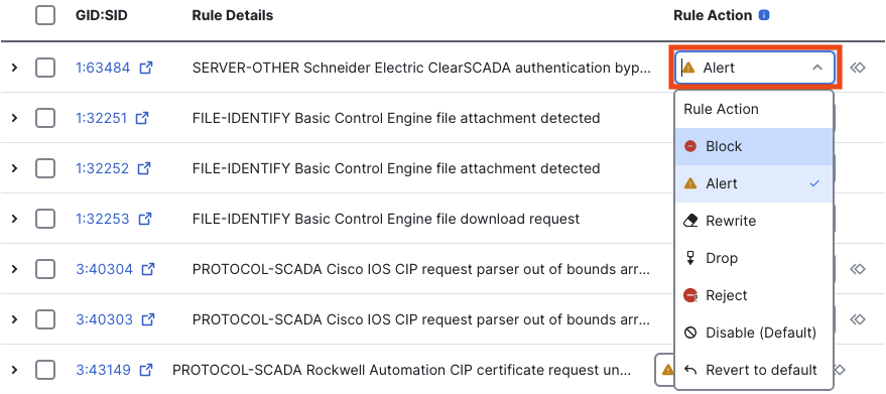Expand the row for rule 3:43149
This screenshot has width=886, height=394.
click(15, 370)
